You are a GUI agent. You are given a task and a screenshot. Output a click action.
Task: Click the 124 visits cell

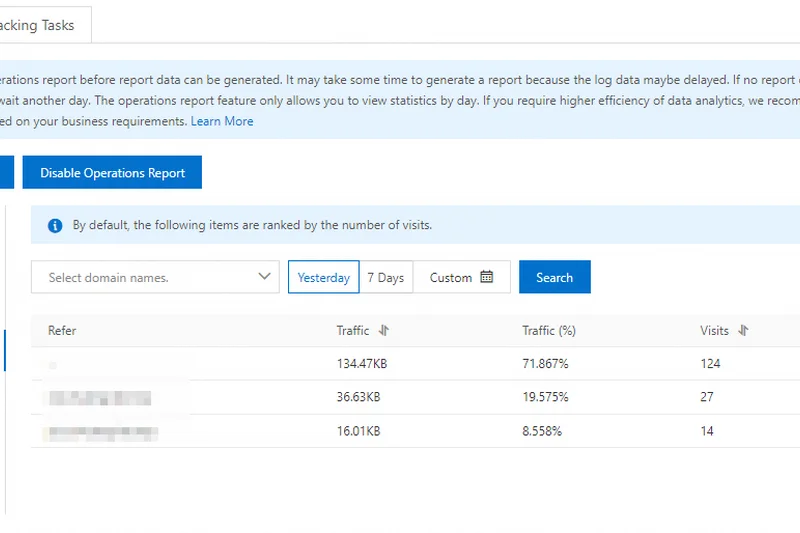(x=710, y=364)
